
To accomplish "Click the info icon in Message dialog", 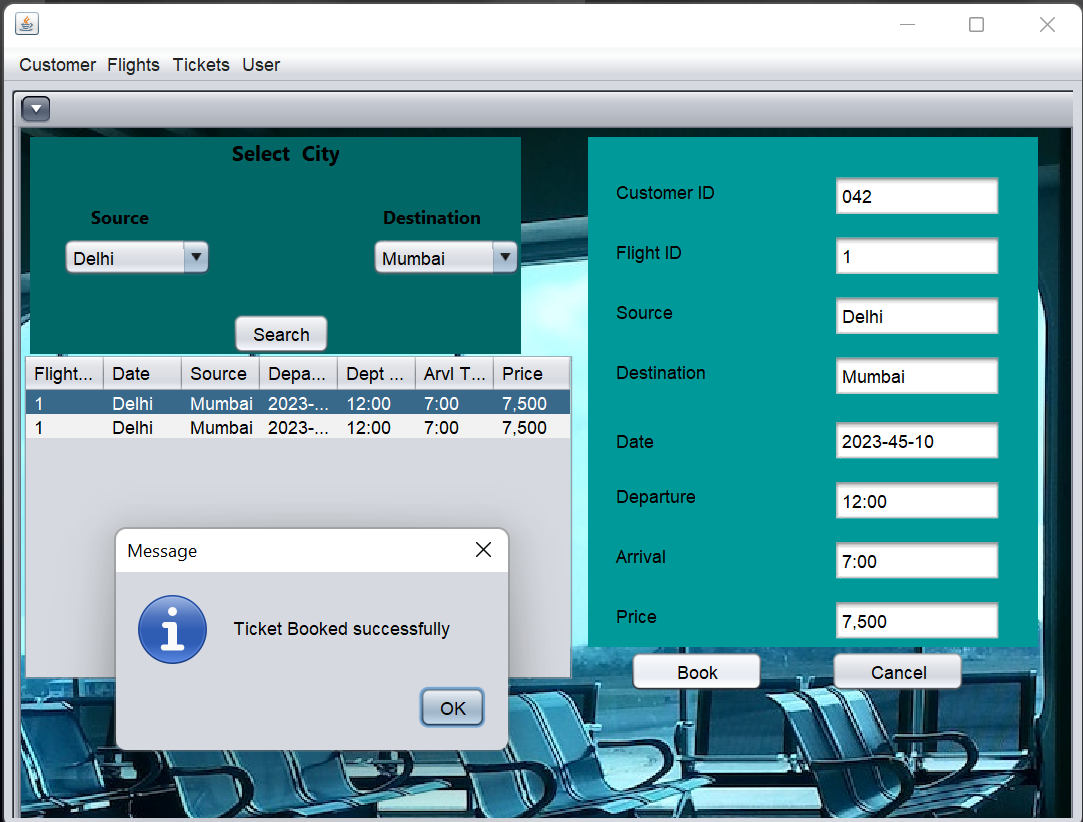I will click(x=172, y=629).
